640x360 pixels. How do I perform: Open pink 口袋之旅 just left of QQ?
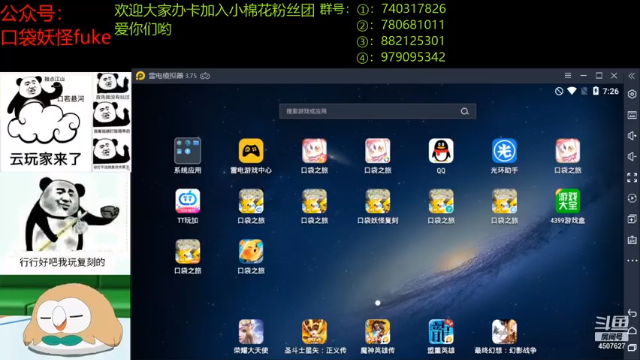coord(378,151)
